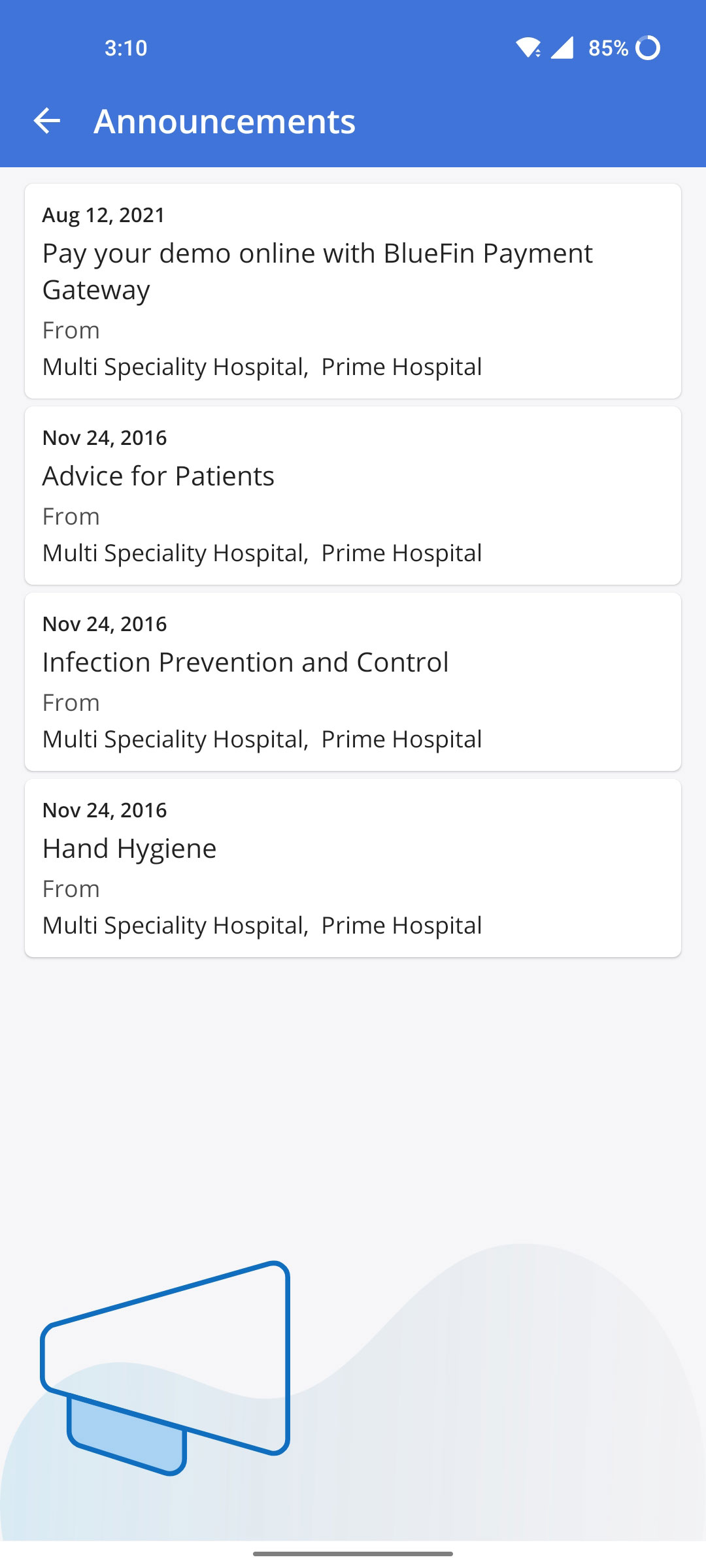This screenshot has height=1568, width=706.
Task: Tap the cellular signal strength icon
Action: [x=562, y=48]
